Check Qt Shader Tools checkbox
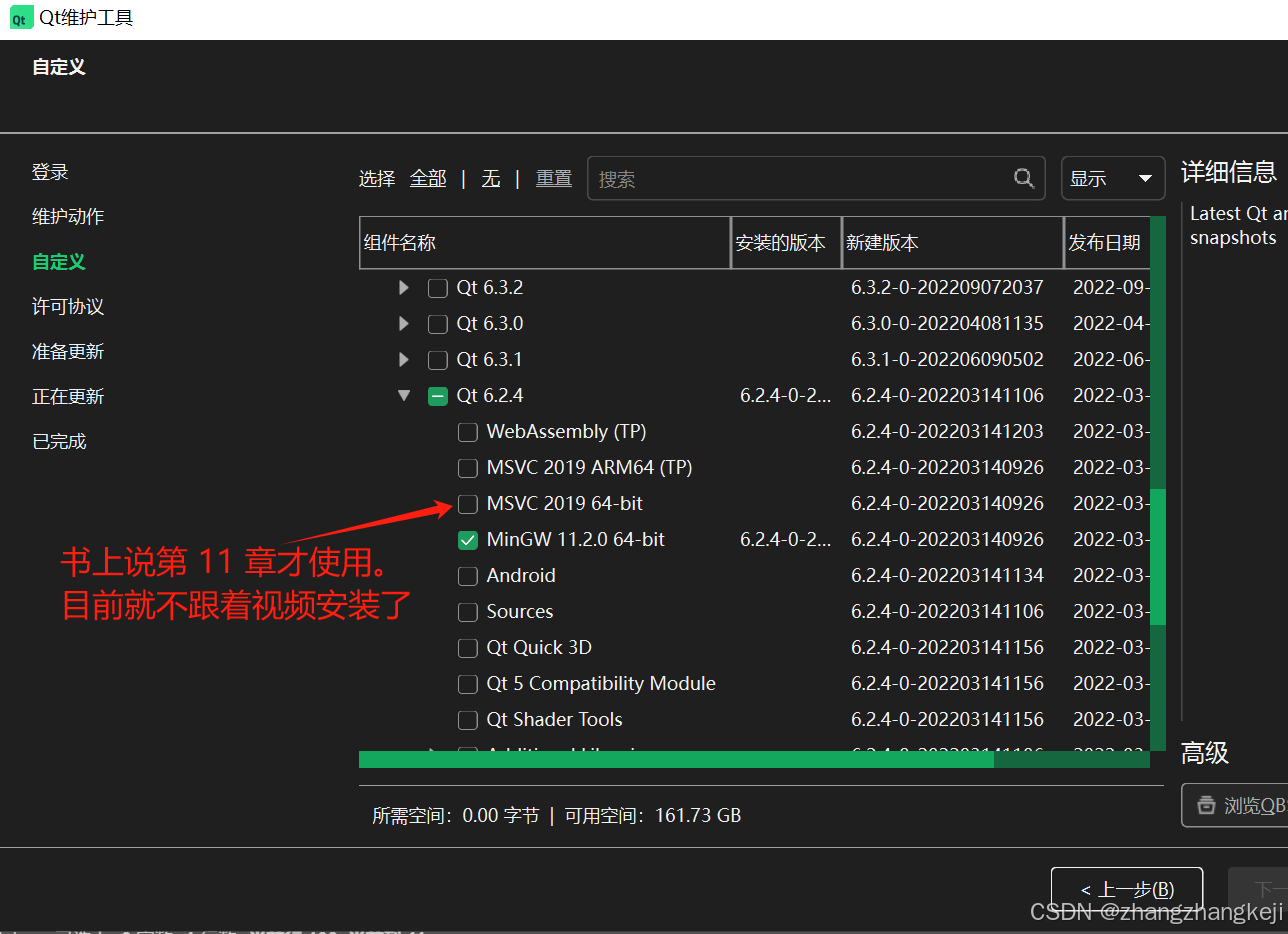The height and width of the screenshot is (934, 1288). coord(467,720)
